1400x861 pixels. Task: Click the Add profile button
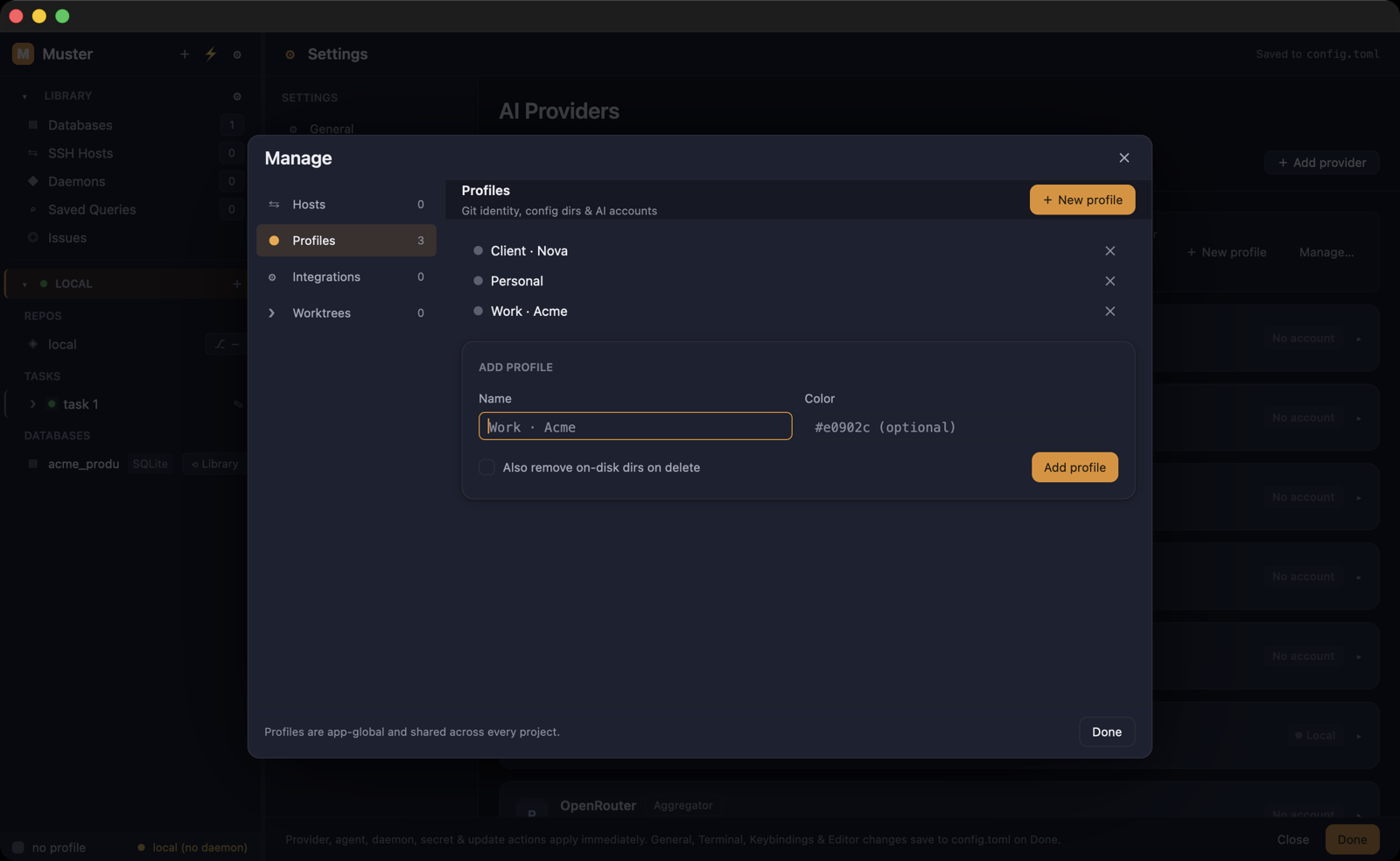pos(1074,467)
